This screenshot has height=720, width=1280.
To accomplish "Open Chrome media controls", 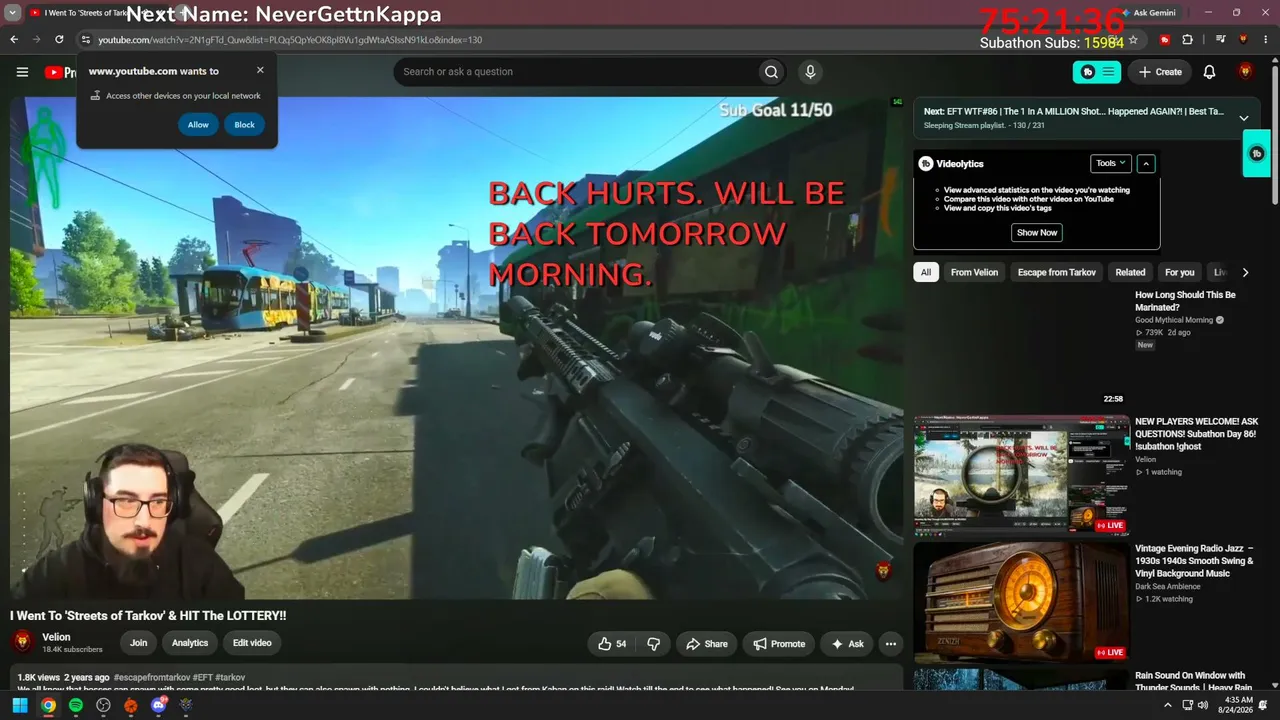I will (x=1220, y=40).
